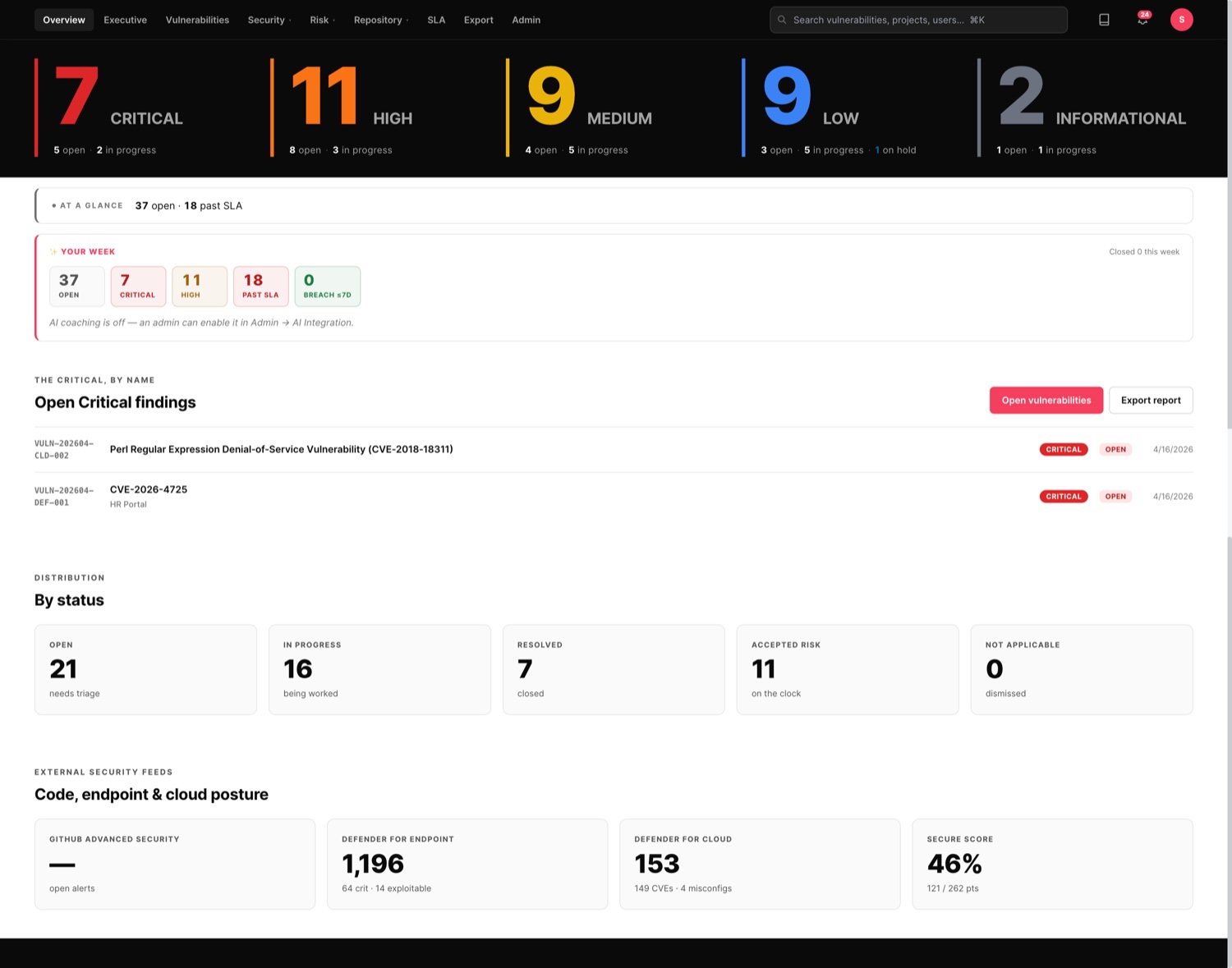Open the Admin tab
1232x968 pixels.
[526, 20]
